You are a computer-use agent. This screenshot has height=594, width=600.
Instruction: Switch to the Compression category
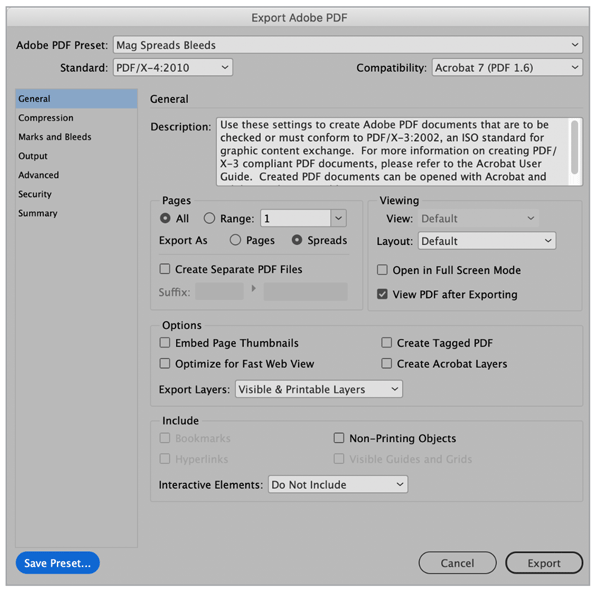pos(77,118)
